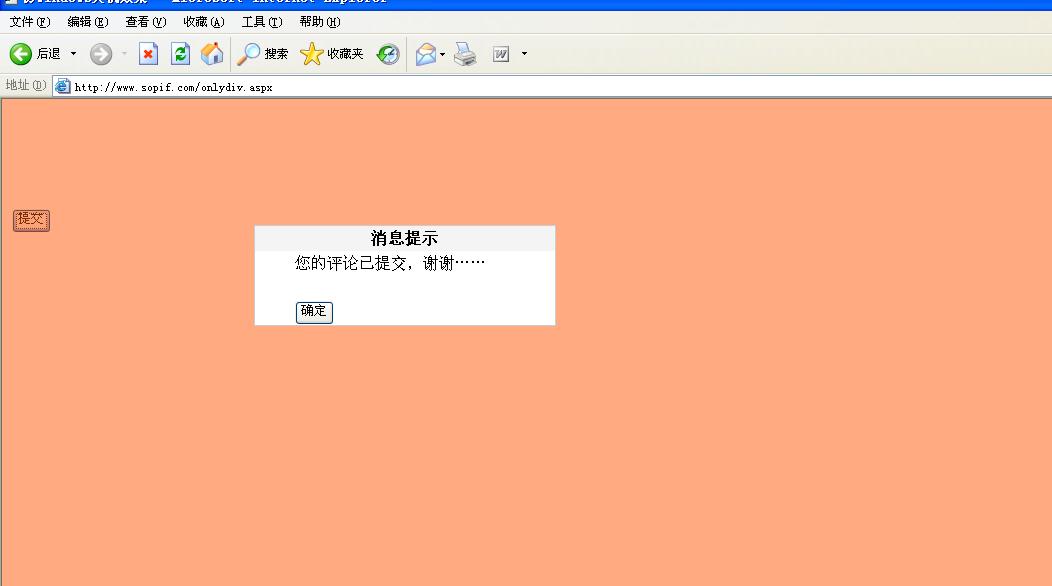Stop page loading with the red X icon
This screenshot has height=586, width=1052.
(x=148, y=54)
